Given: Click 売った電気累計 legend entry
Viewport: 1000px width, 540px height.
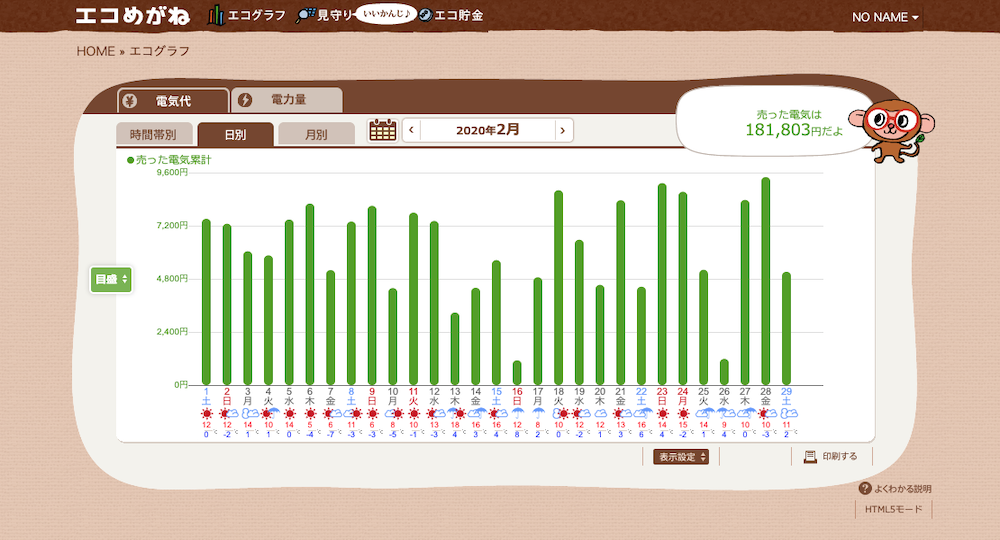Looking at the screenshot, I should [169, 160].
